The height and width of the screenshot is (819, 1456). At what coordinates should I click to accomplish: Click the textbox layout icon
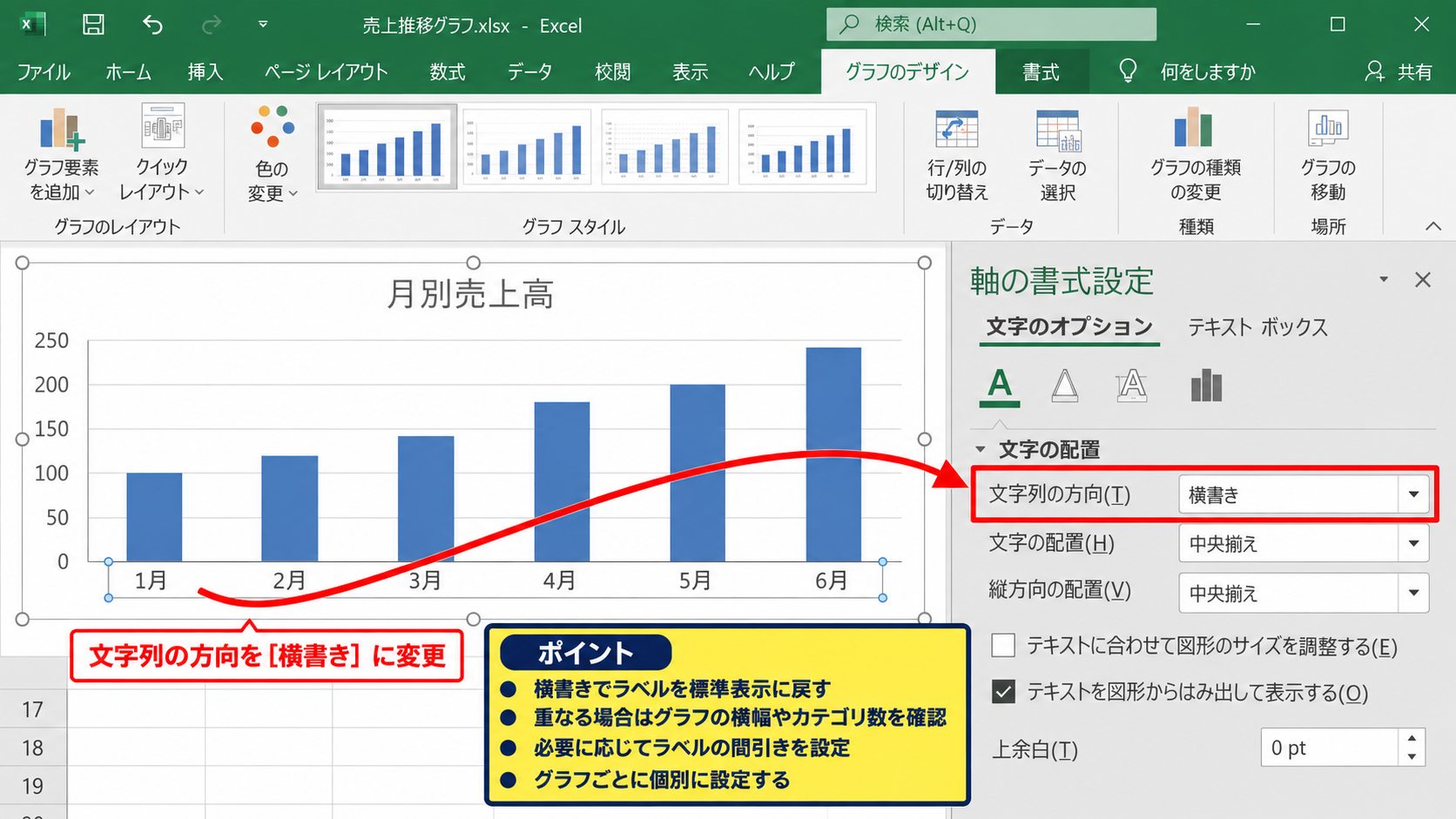[1131, 386]
